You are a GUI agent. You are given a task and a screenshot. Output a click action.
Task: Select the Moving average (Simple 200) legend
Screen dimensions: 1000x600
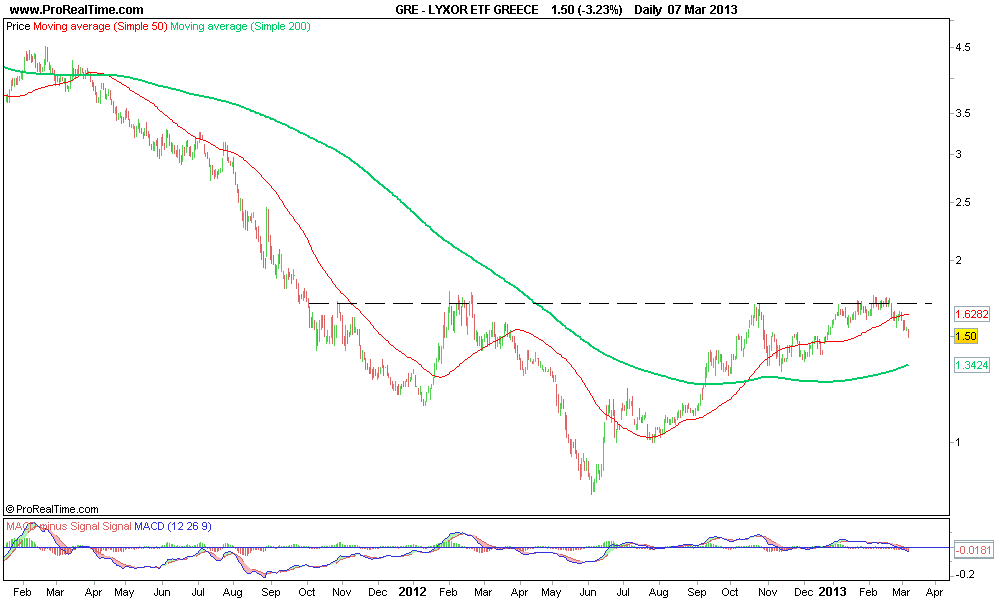[240, 27]
